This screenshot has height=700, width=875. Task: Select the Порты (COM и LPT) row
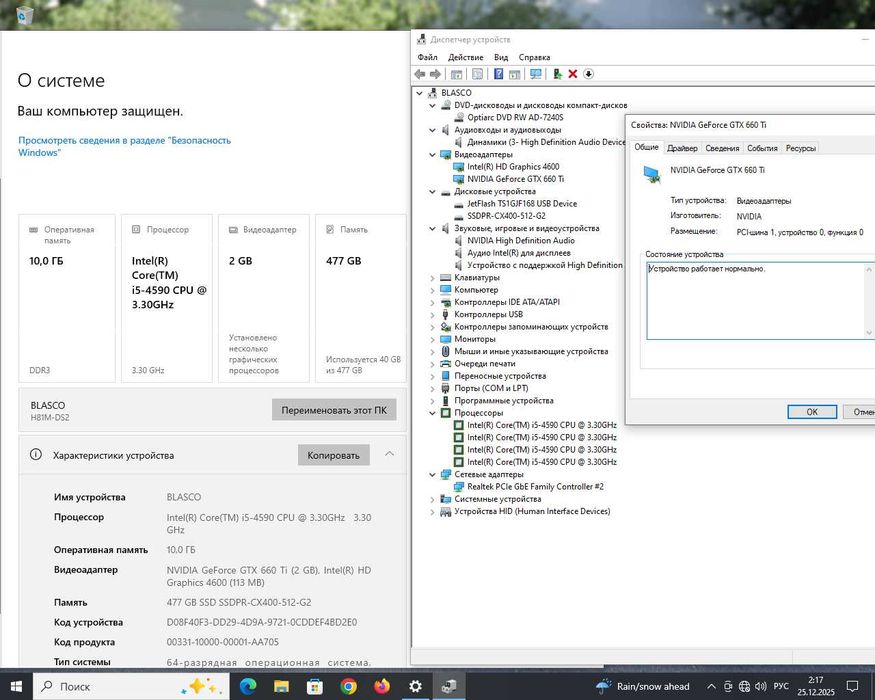(491, 388)
